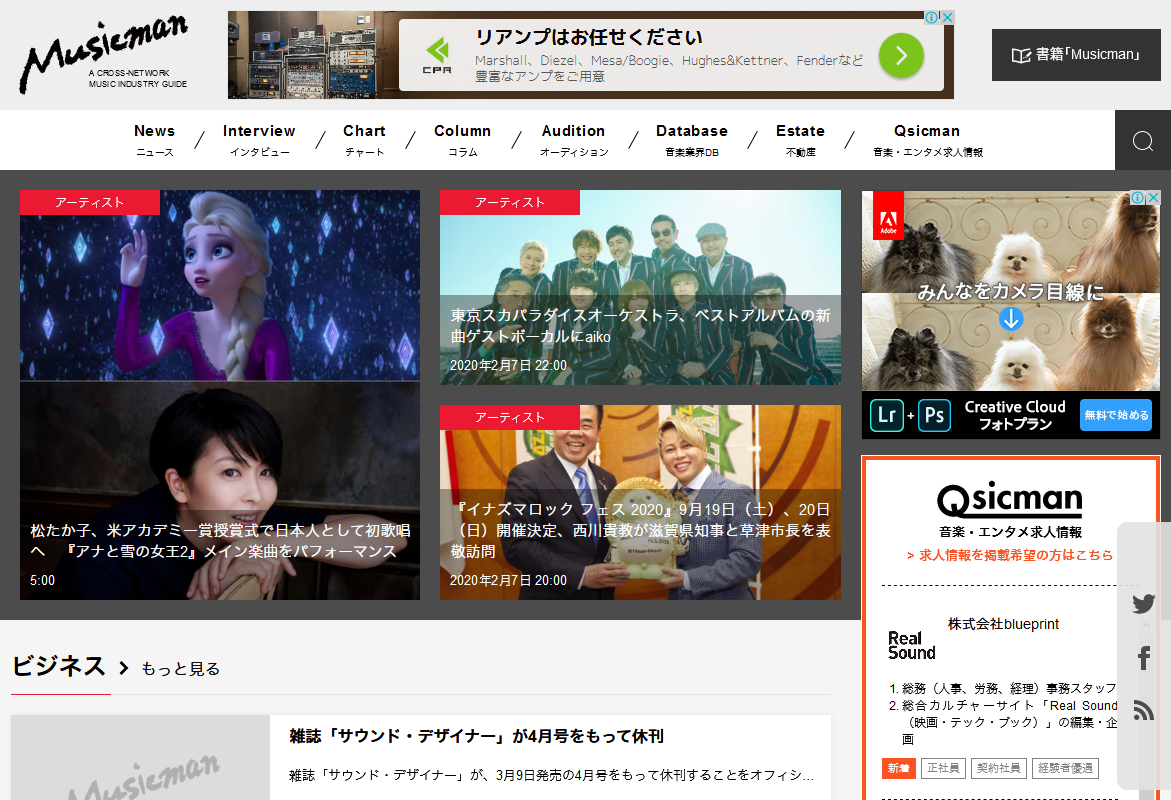Viewport: 1171px width, 800px height.
Task: Click the green arrow in top ad
Action: [x=900, y=55]
